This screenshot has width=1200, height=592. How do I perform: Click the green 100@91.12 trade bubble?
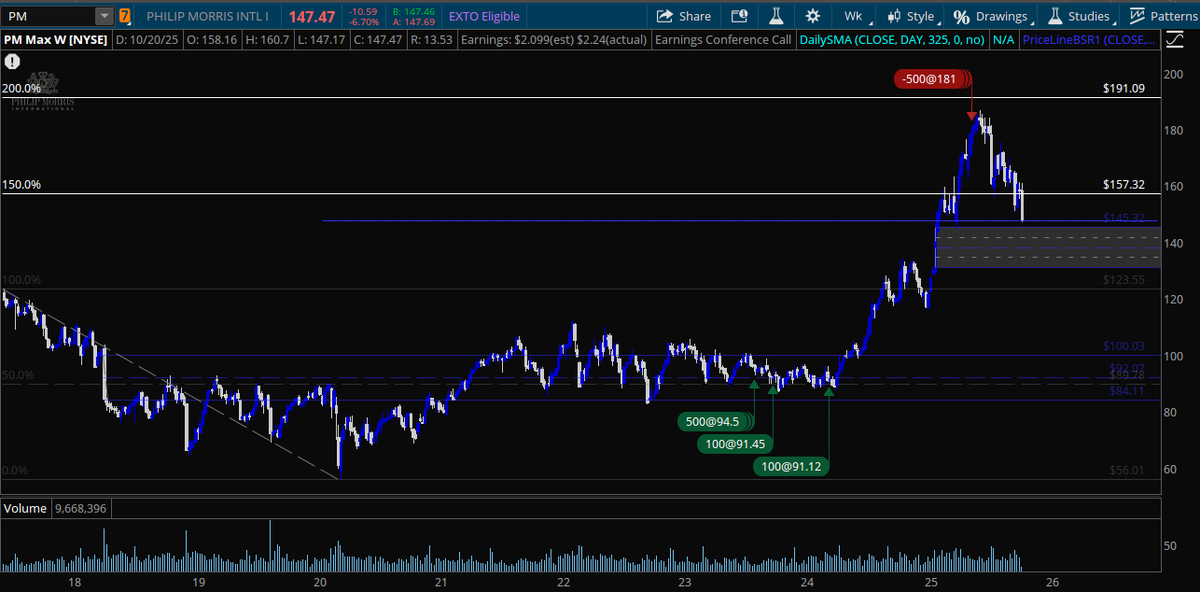pos(792,465)
